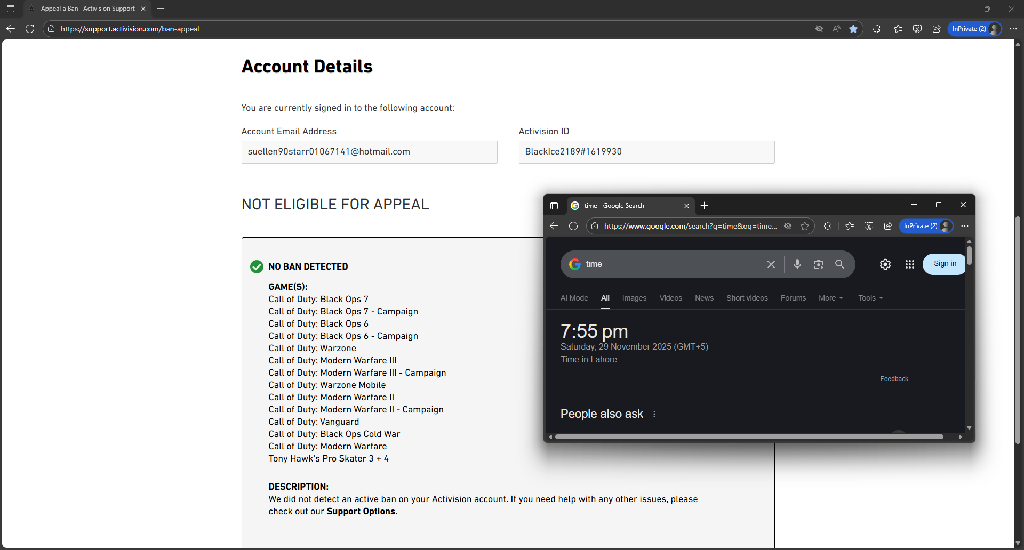The image size is (1024, 550).
Task: Click the Google Sign in button
Action: (944, 264)
